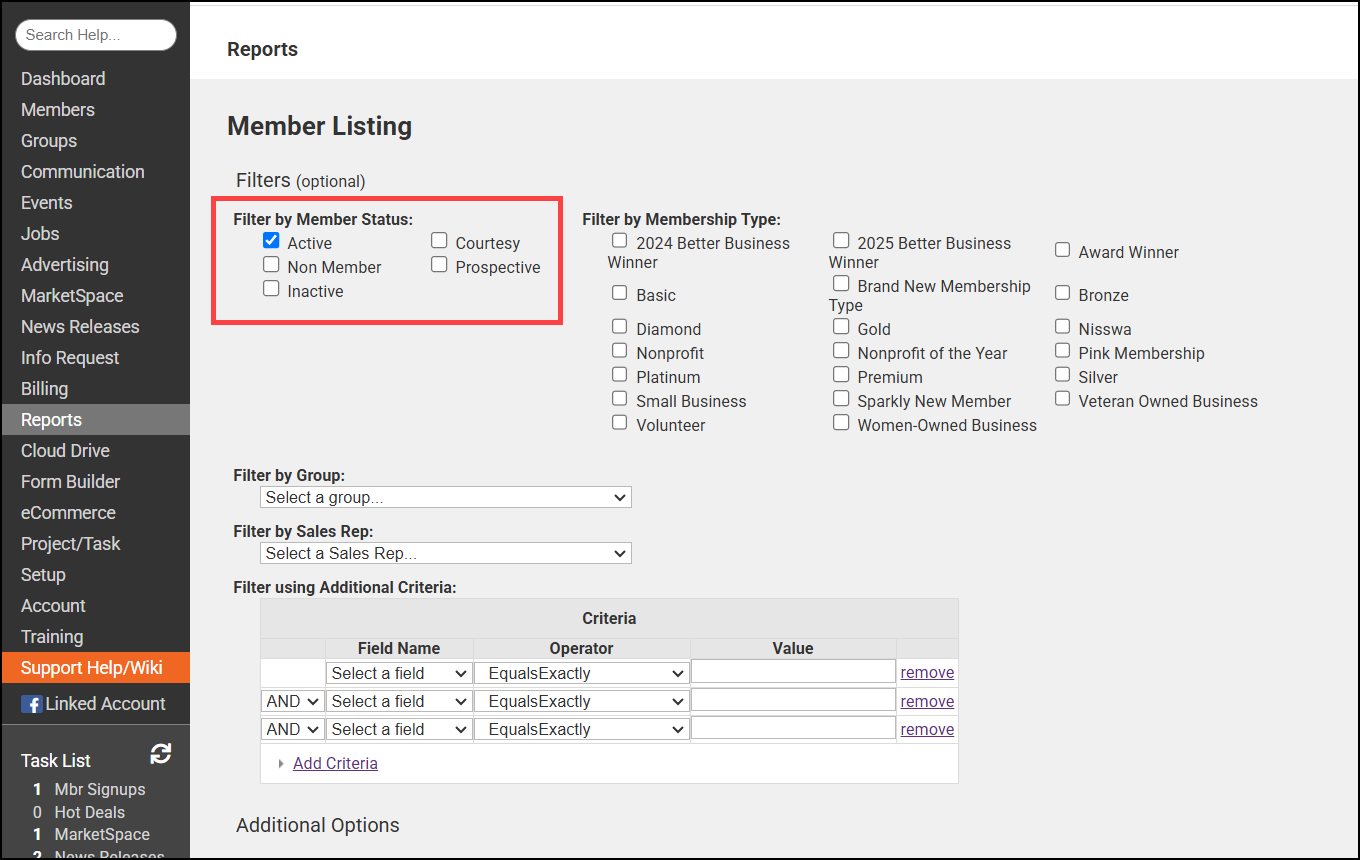Image resolution: width=1360 pixels, height=860 pixels.
Task: Click the Add Criteria link
Action: pyautogui.click(x=335, y=764)
